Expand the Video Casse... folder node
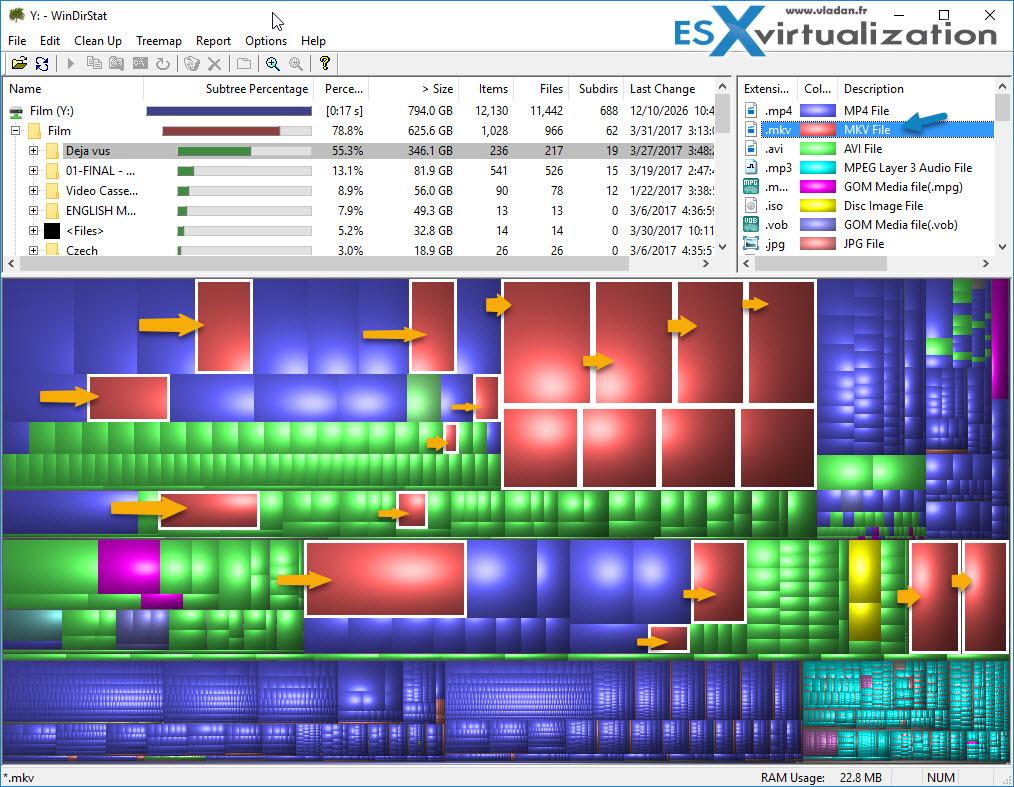The width and height of the screenshot is (1014, 787). click(34, 191)
